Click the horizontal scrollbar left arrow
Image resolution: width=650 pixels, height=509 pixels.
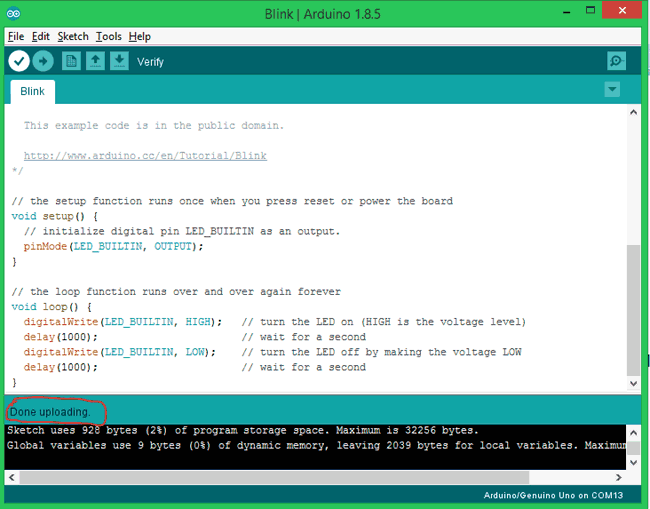(12, 477)
